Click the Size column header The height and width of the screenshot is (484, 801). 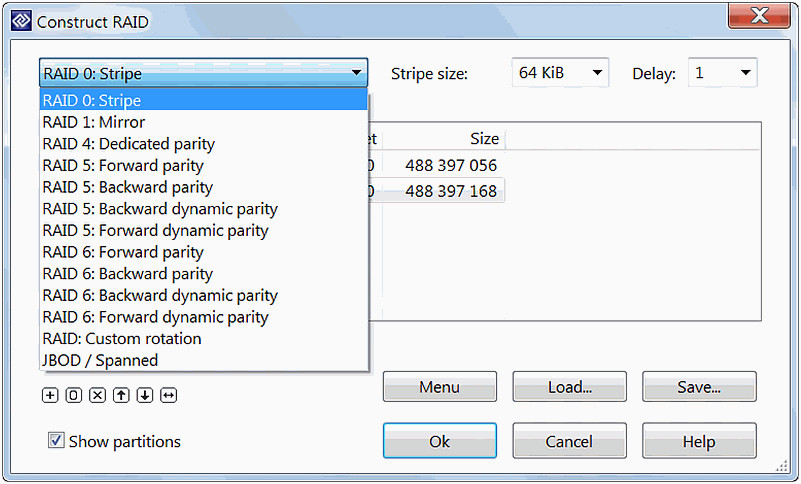[x=444, y=139]
